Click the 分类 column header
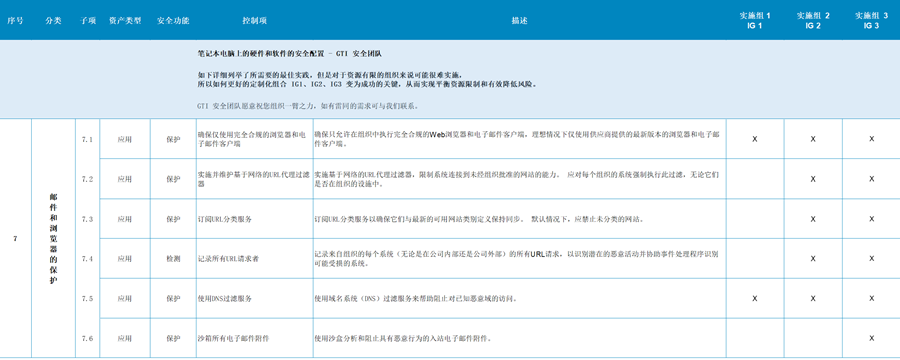 pos(53,21)
